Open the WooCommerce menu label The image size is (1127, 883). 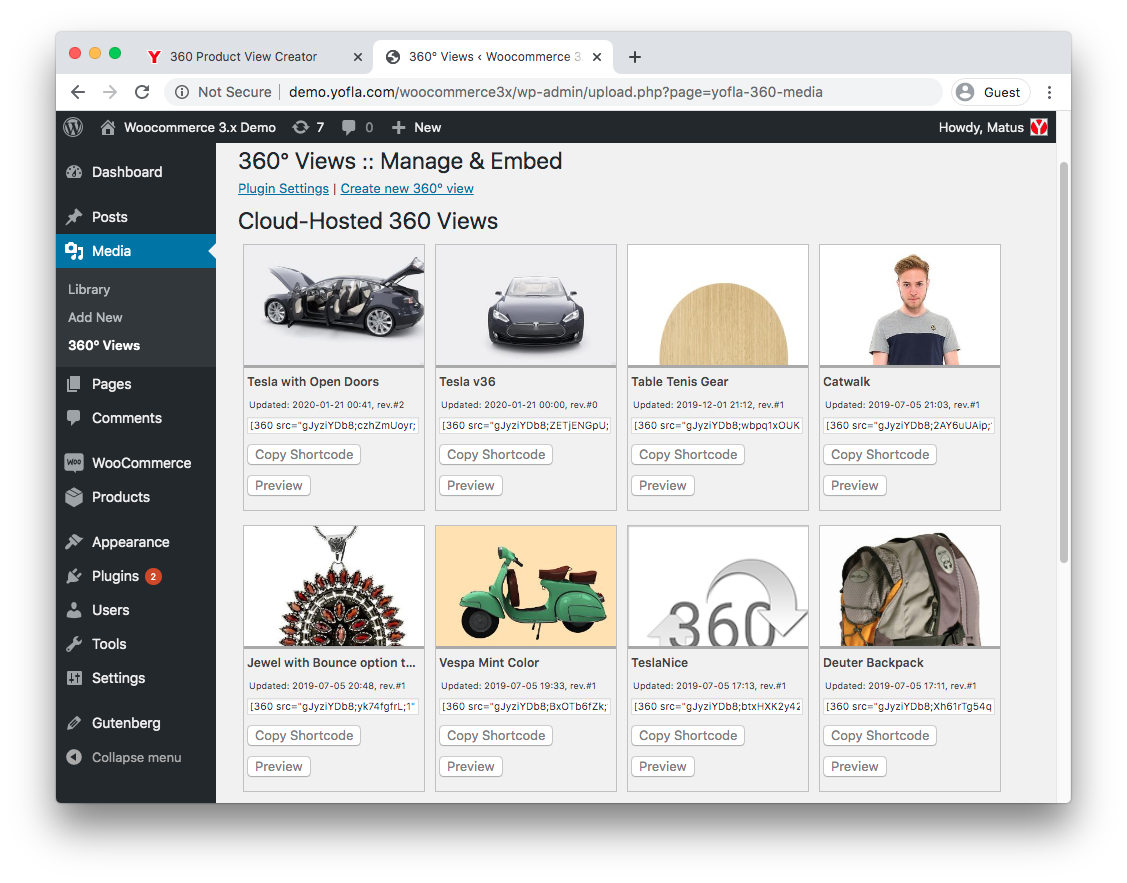click(142, 463)
